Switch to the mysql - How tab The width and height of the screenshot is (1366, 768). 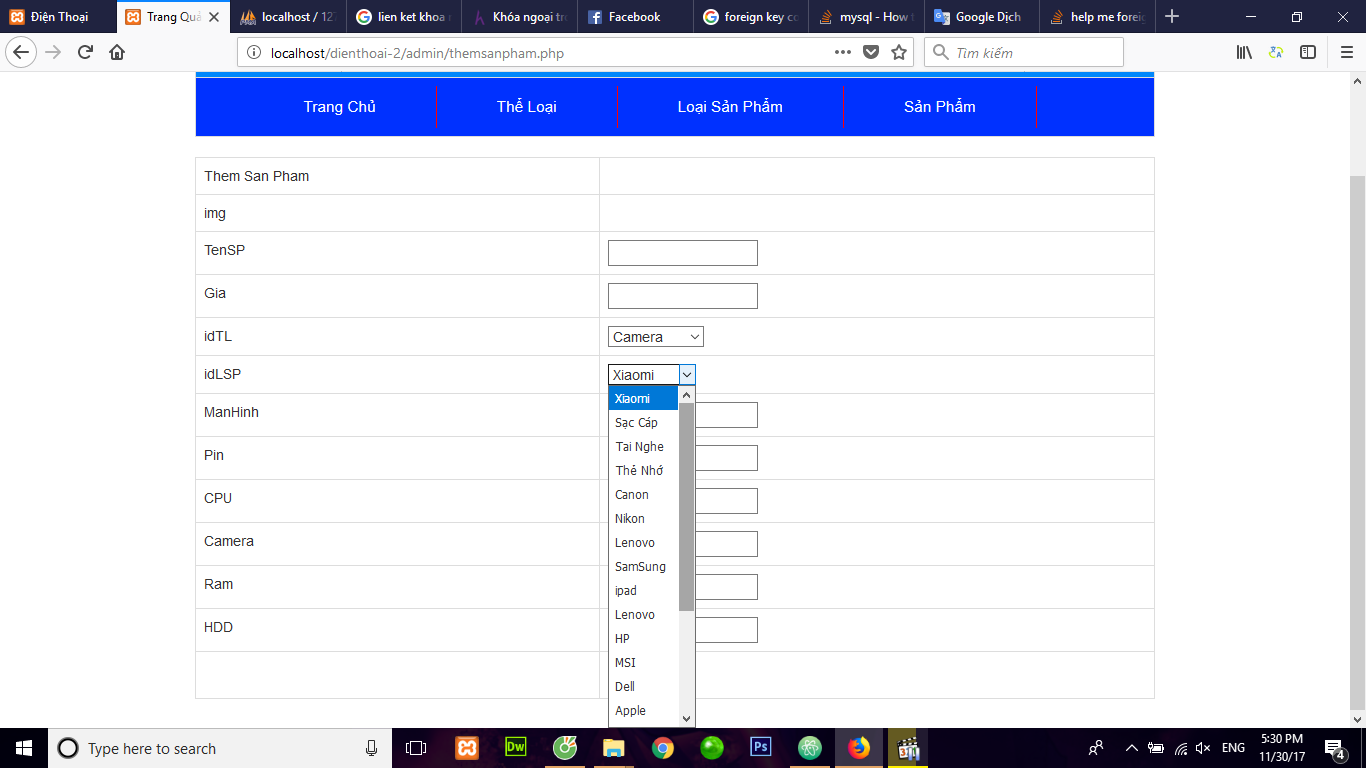tap(866, 17)
